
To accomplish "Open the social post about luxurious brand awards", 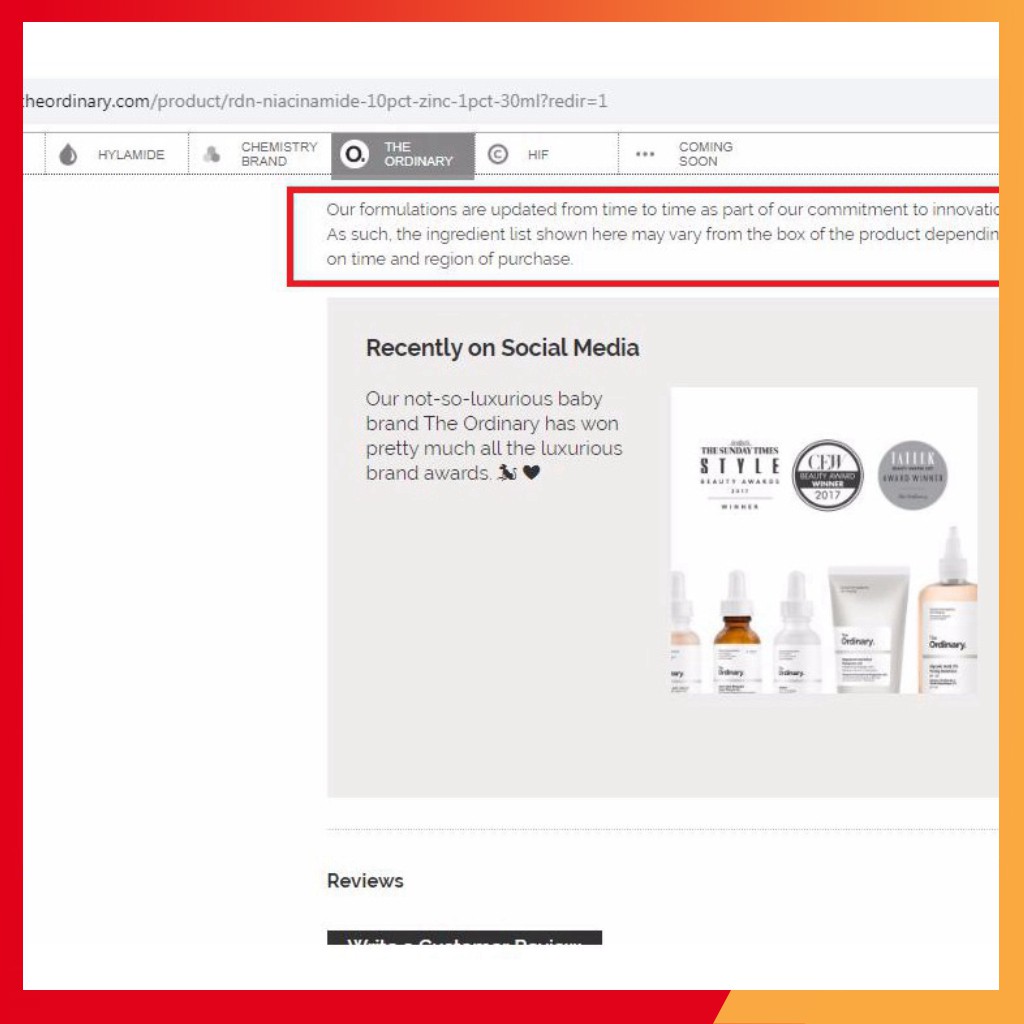I will coord(493,436).
